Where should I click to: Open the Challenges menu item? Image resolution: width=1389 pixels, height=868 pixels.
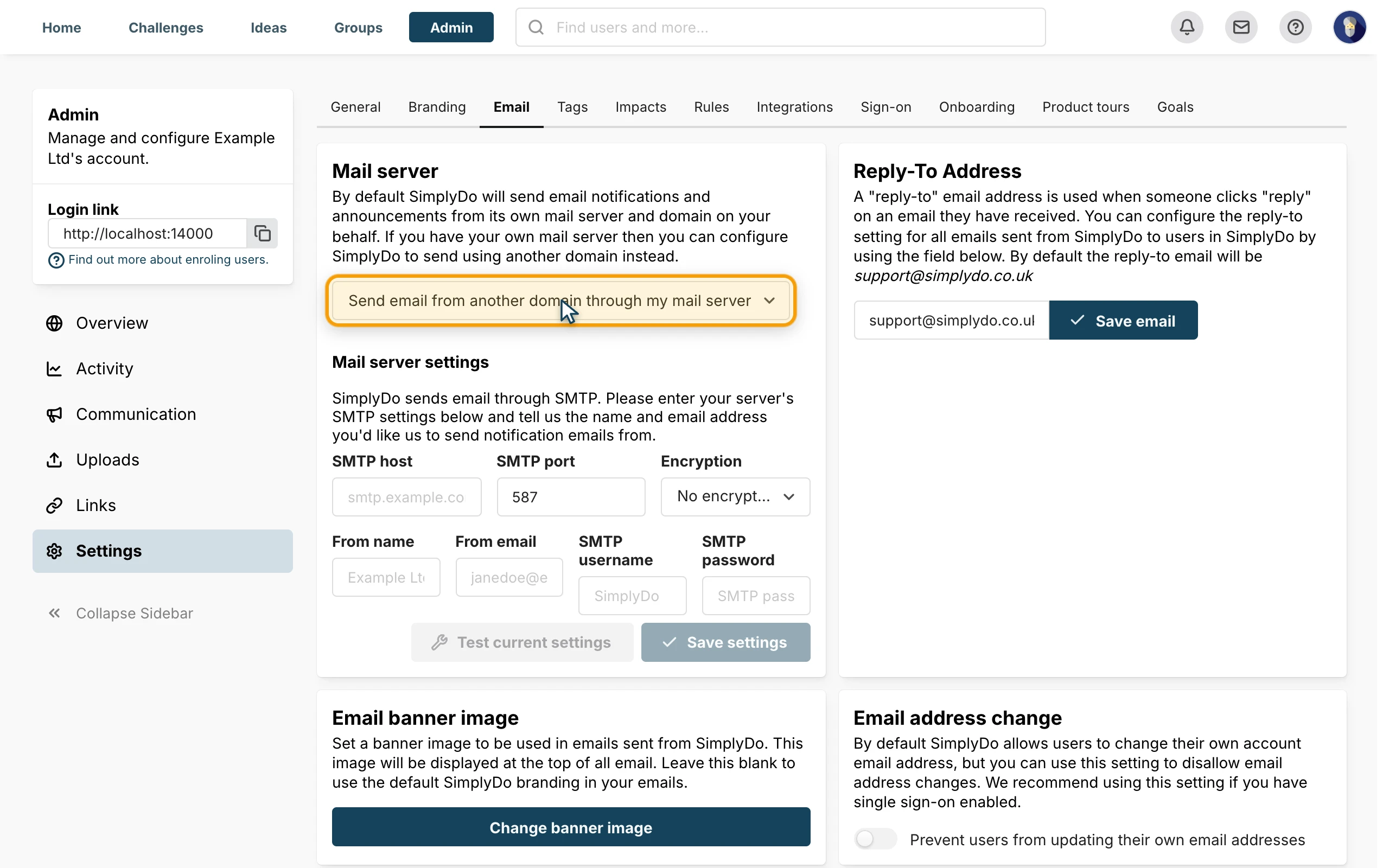[x=166, y=28]
